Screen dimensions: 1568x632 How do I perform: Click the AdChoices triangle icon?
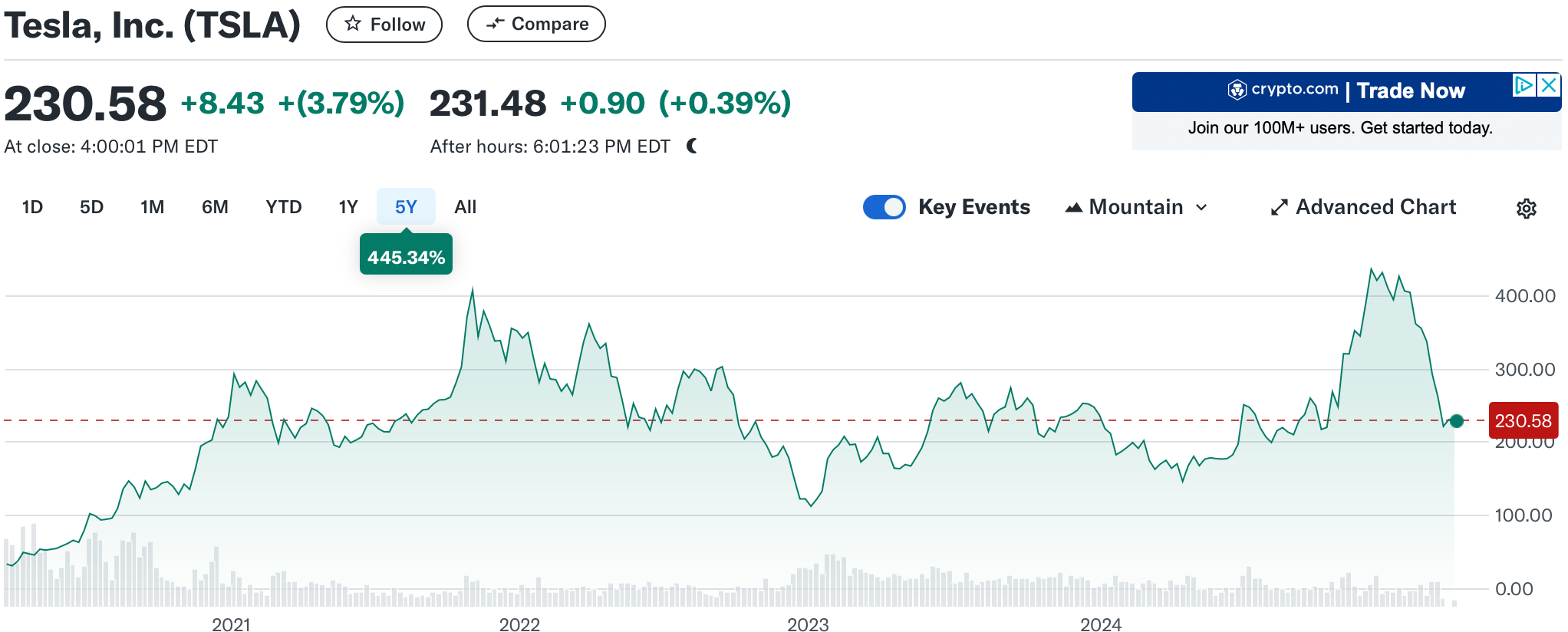tap(1524, 85)
